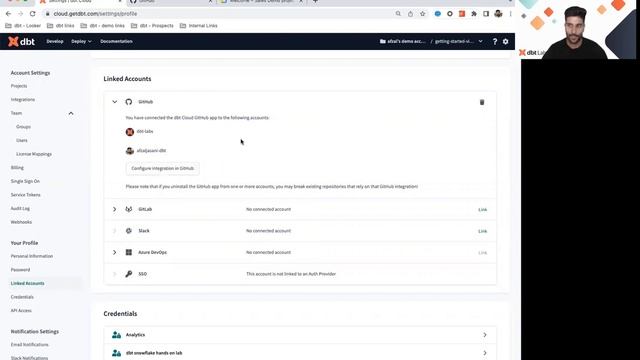Bookmark page with the star icon
Image resolution: width=640 pixels, height=360 pixels.
pyautogui.click(x=422, y=13)
